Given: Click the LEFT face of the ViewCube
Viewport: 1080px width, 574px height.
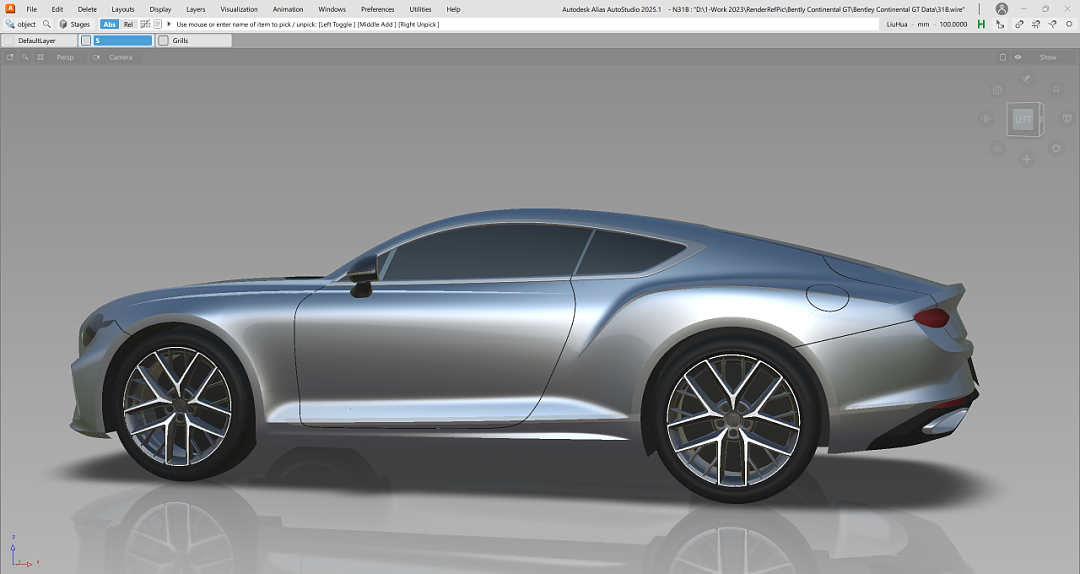Looking at the screenshot, I should point(1022,119).
